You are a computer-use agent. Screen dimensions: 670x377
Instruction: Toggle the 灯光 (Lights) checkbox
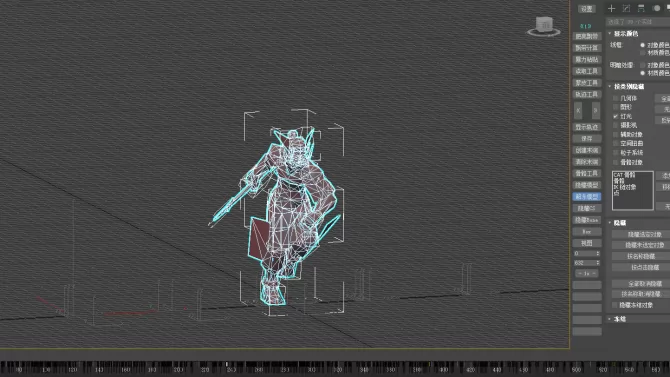click(616, 116)
